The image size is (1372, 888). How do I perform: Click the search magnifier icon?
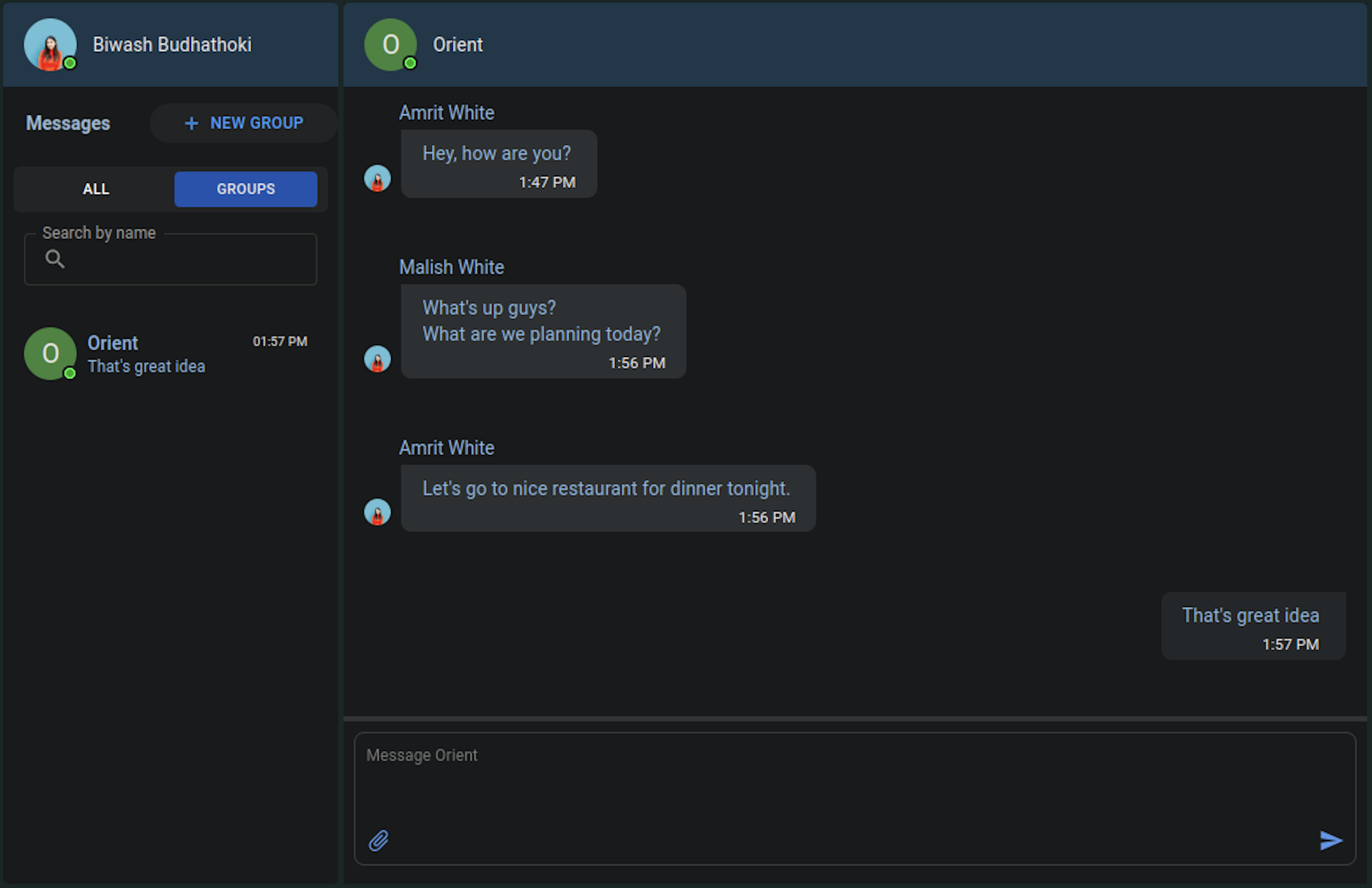tap(55, 259)
